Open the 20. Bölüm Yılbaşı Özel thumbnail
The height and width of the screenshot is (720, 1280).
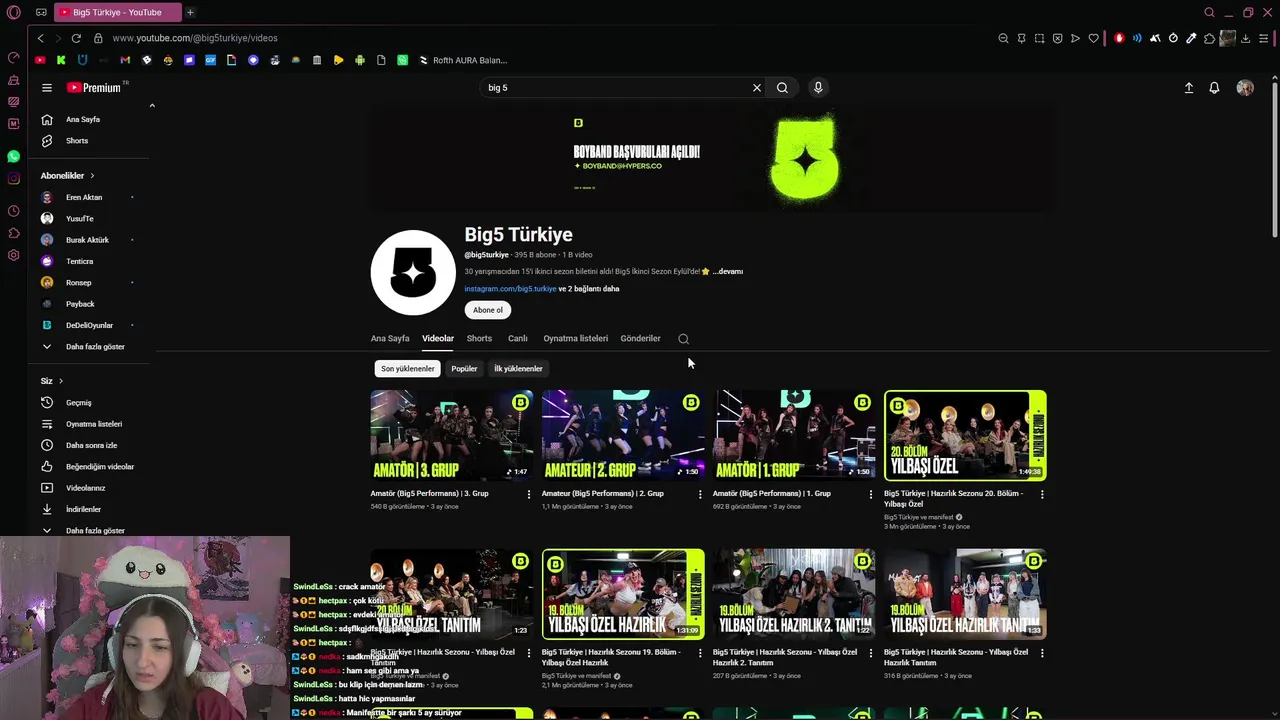(965, 435)
